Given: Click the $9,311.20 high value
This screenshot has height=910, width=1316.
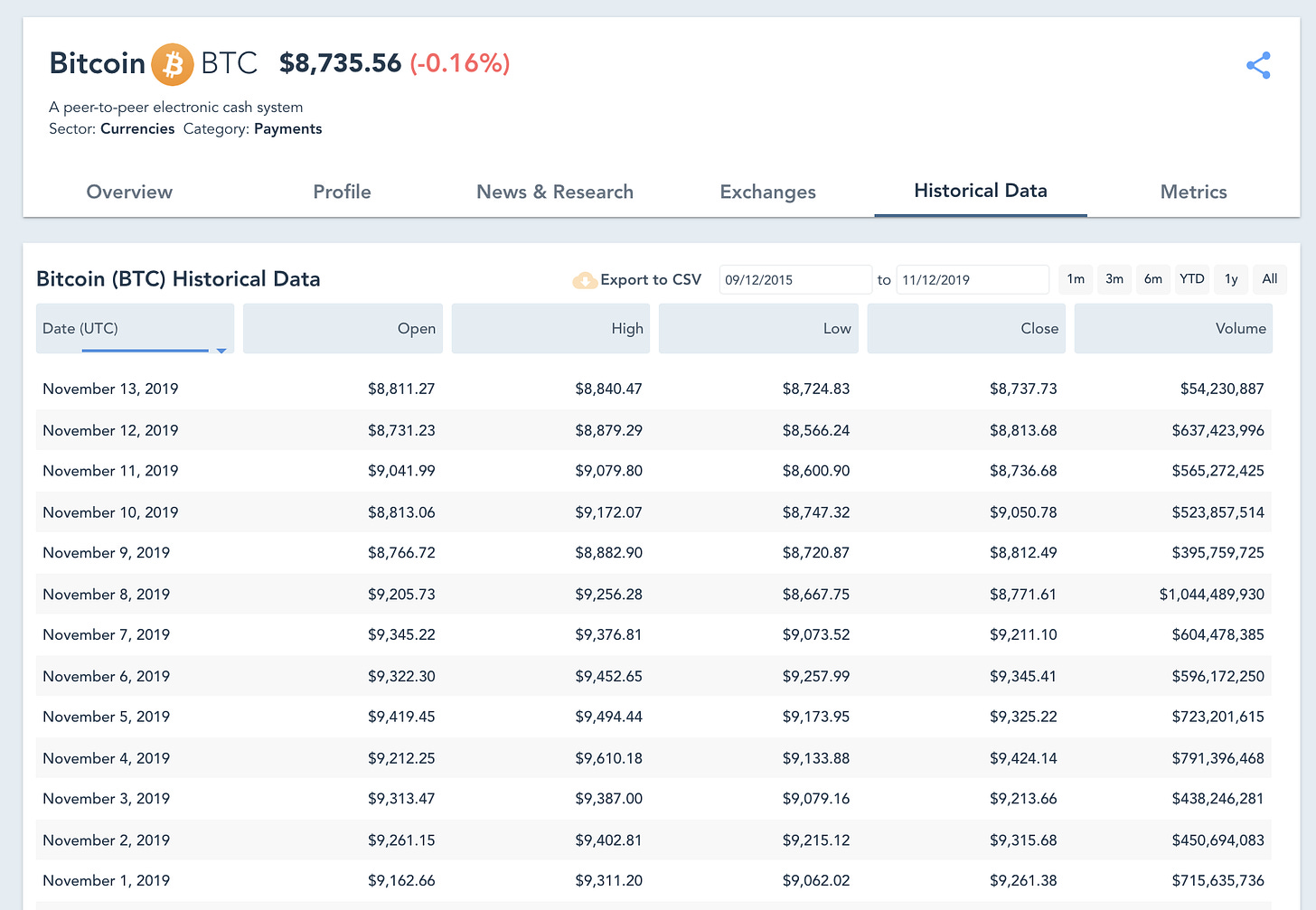Looking at the screenshot, I should click(x=608, y=880).
